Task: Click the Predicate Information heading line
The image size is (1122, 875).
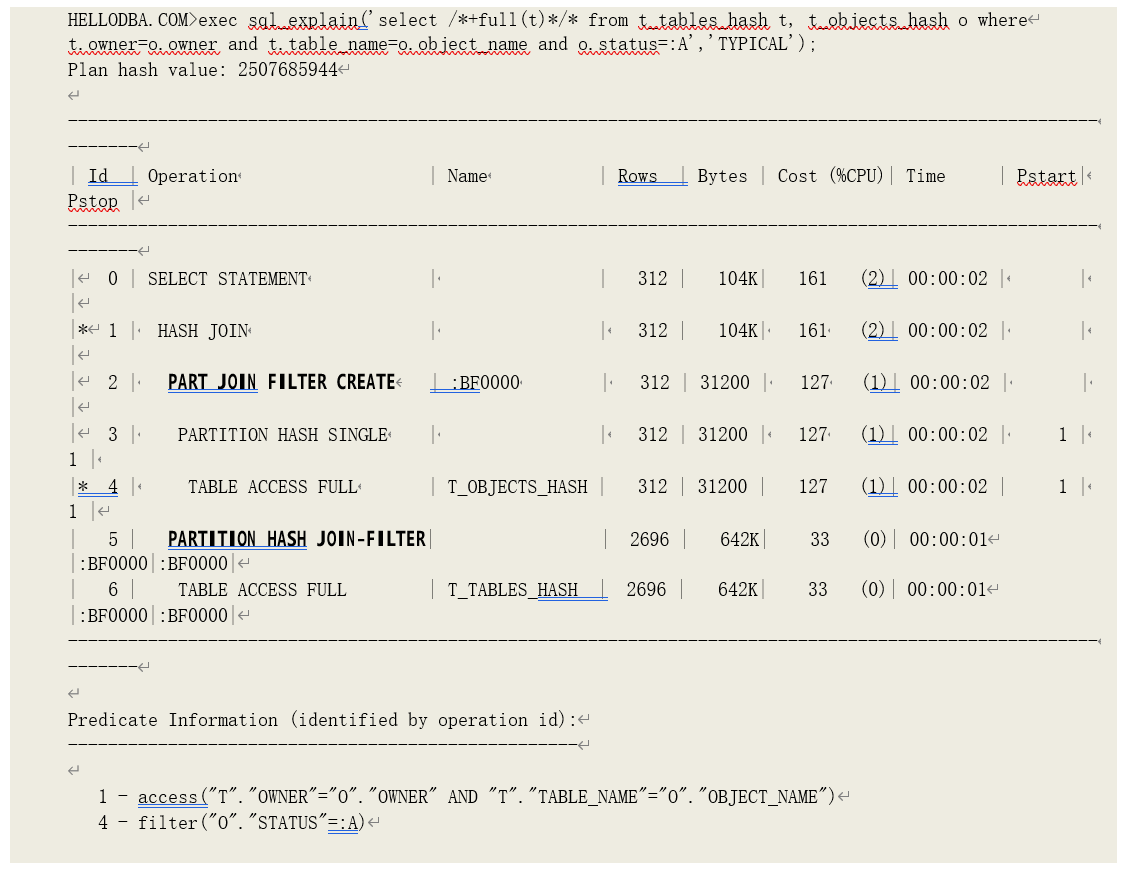Action: 321,720
